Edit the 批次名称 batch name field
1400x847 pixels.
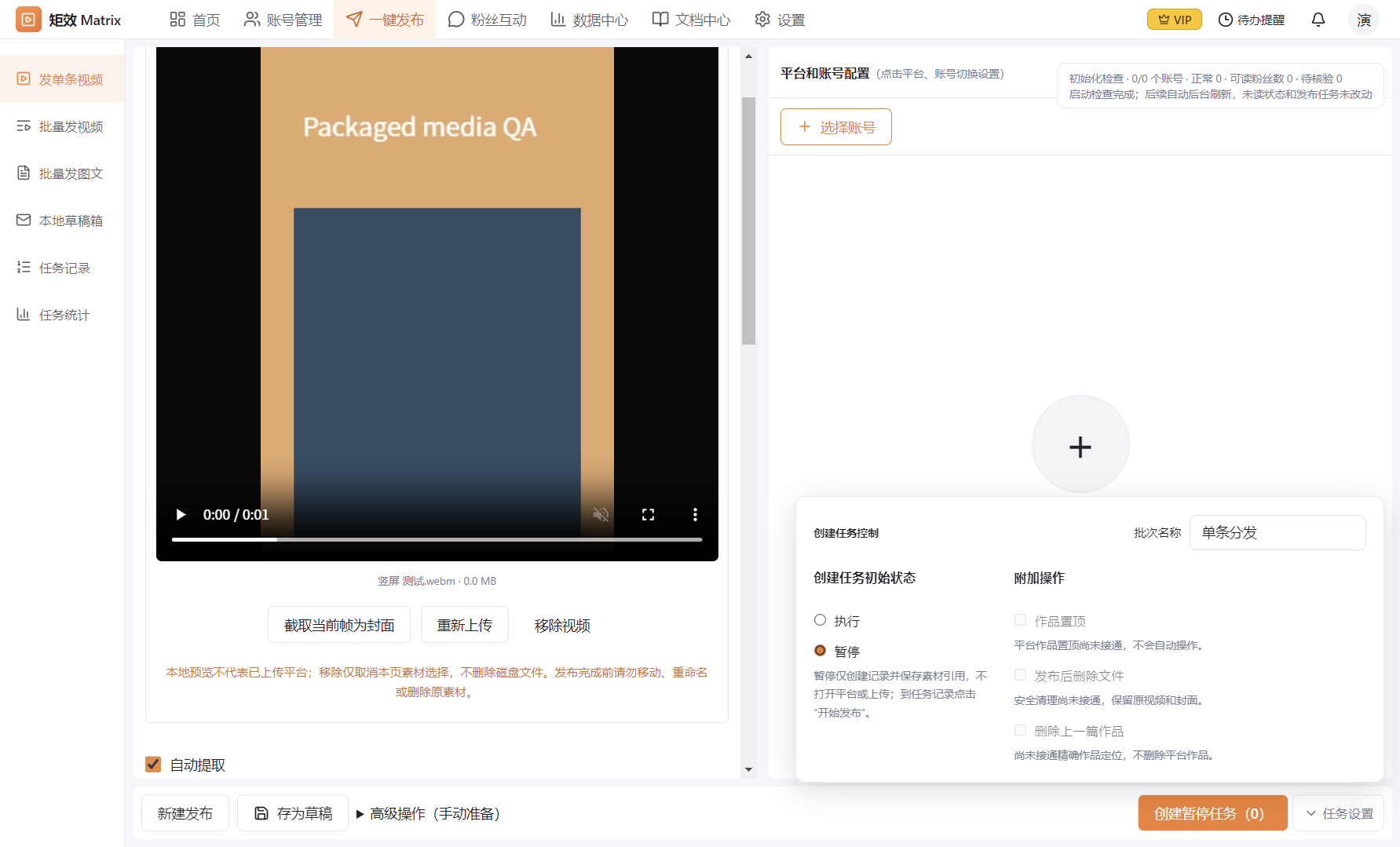click(x=1278, y=532)
